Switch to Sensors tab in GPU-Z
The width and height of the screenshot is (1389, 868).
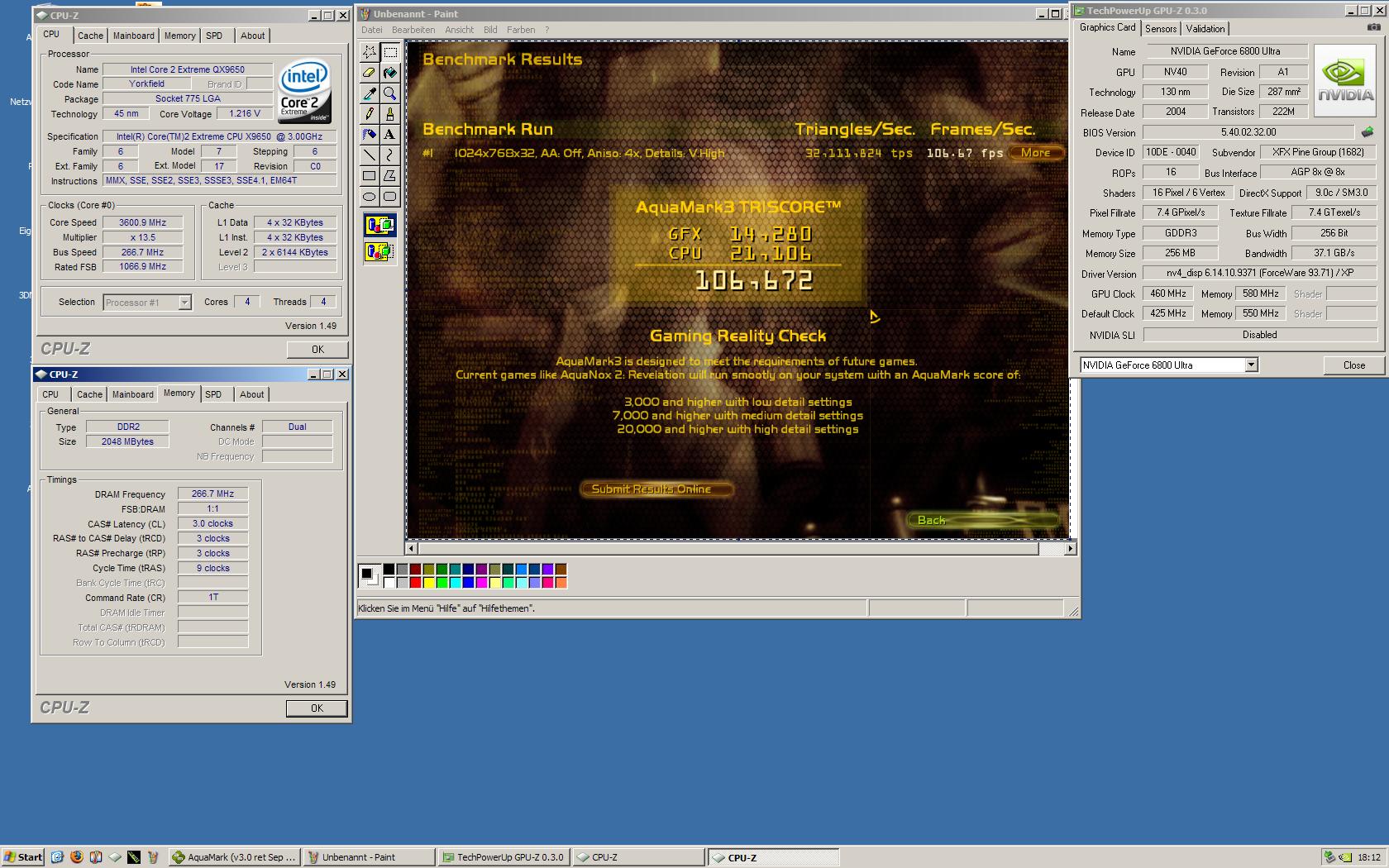[1161, 29]
